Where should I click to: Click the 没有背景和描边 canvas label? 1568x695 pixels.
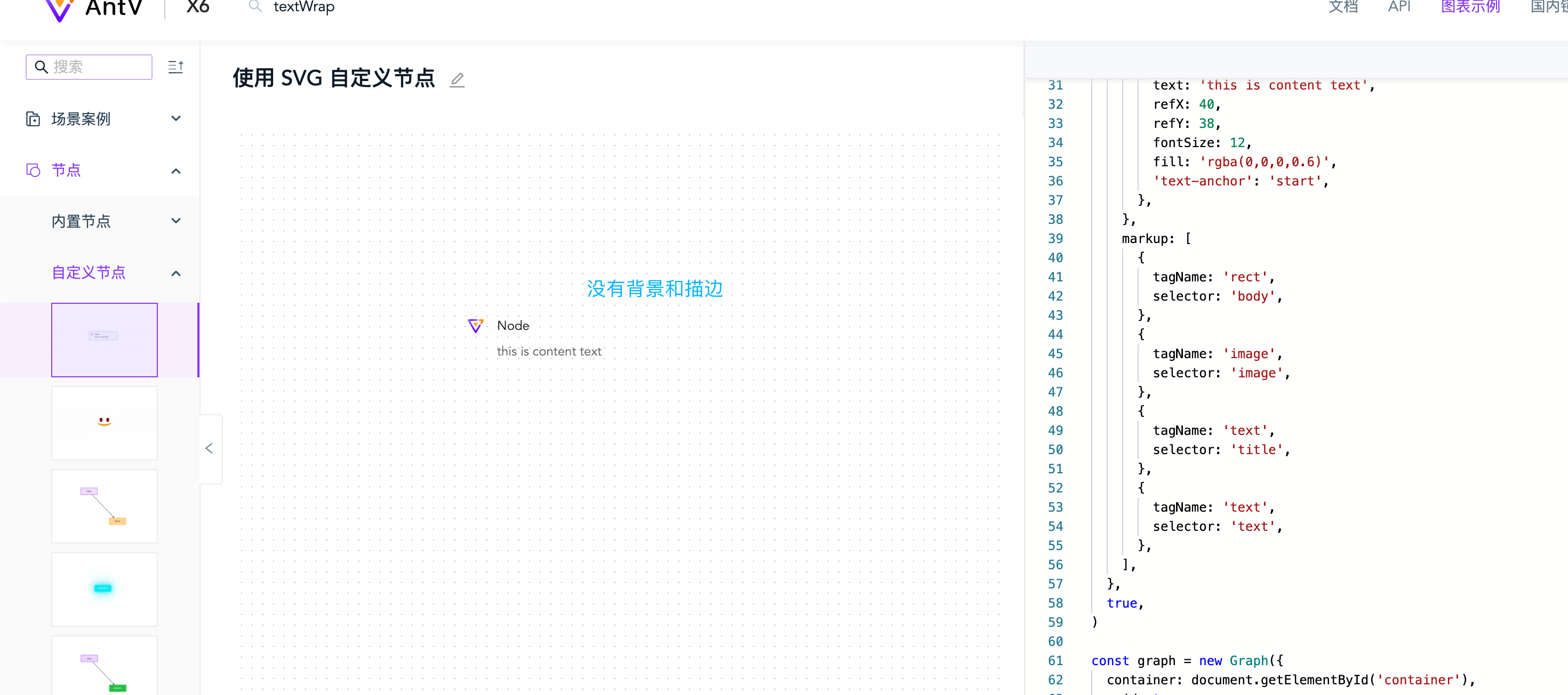(654, 289)
